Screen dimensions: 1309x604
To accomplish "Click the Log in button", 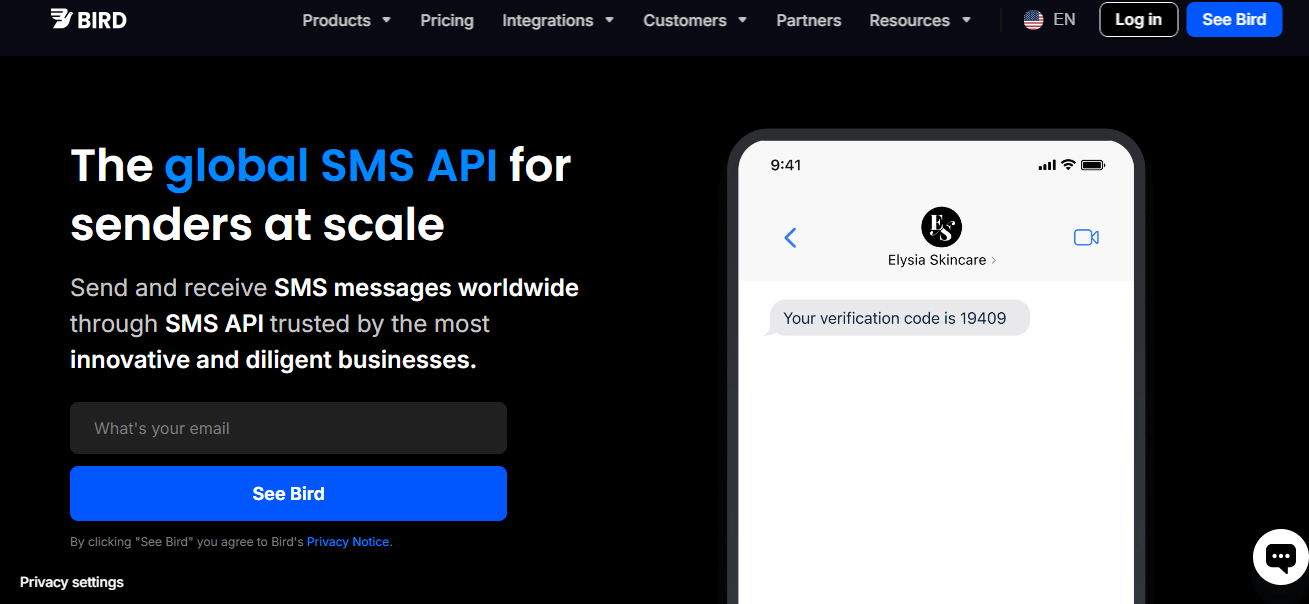I will pos(1138,20).
